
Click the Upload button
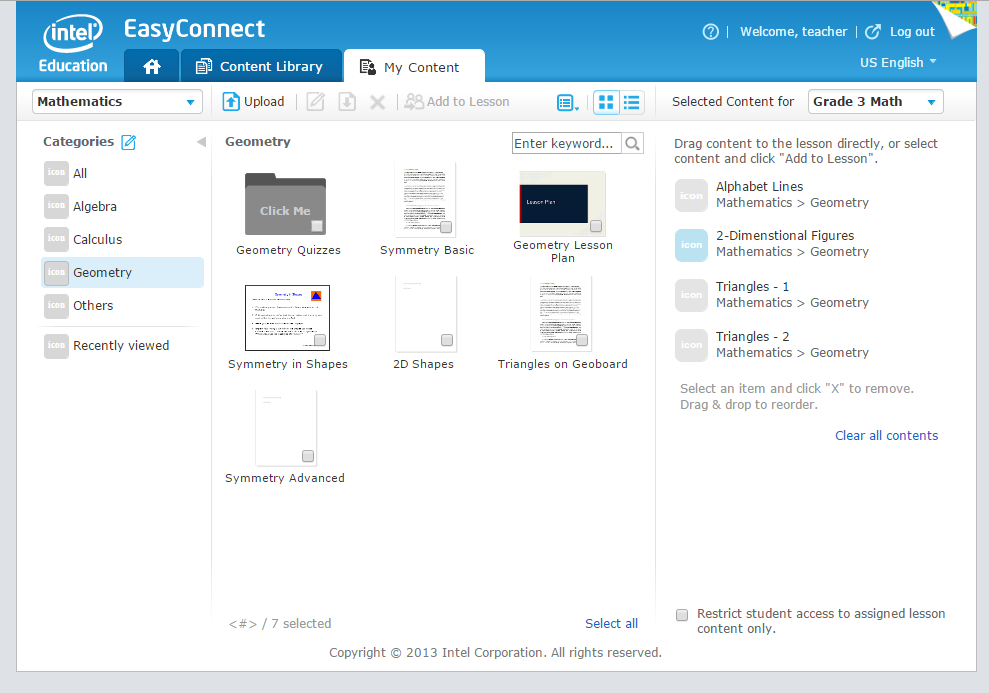pyautogui.click(x=253, y=101)
